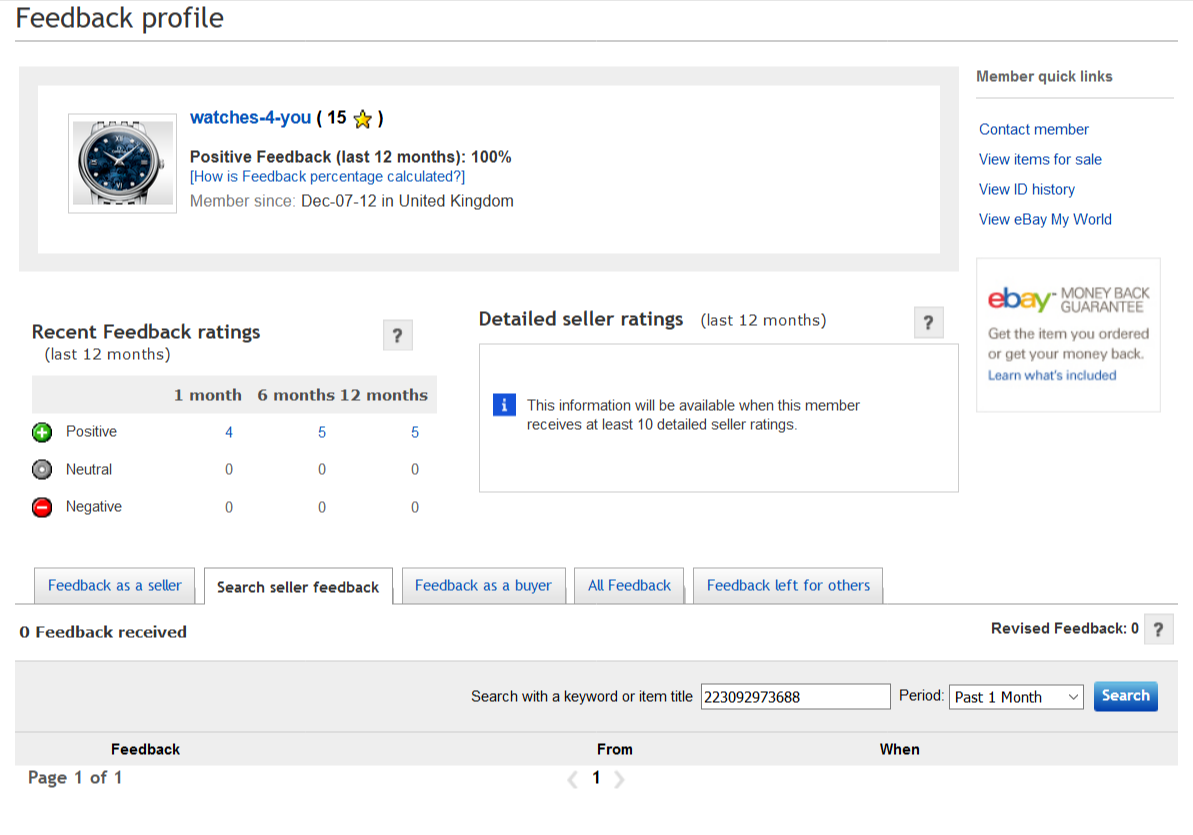The image size is (1193, 835).
Task: Select the Feedback left for others tab
Action: 788,586
